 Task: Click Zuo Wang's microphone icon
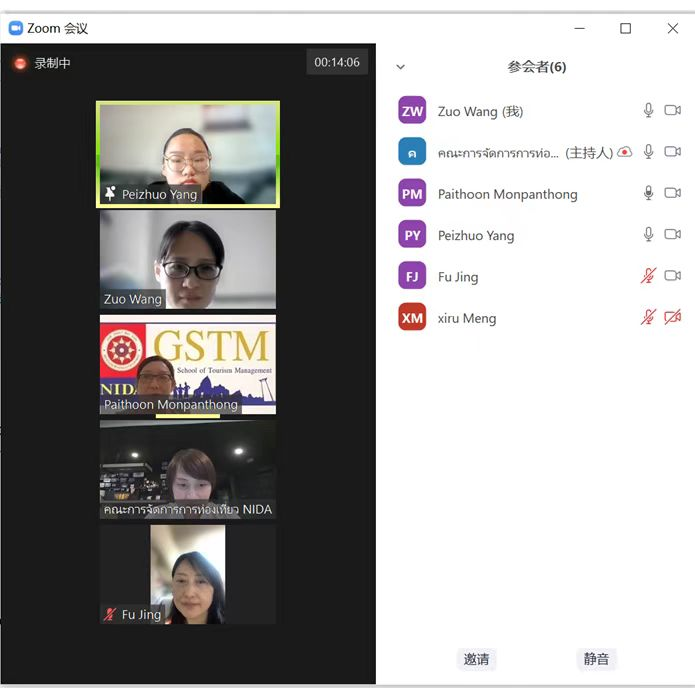pos(648,111)
